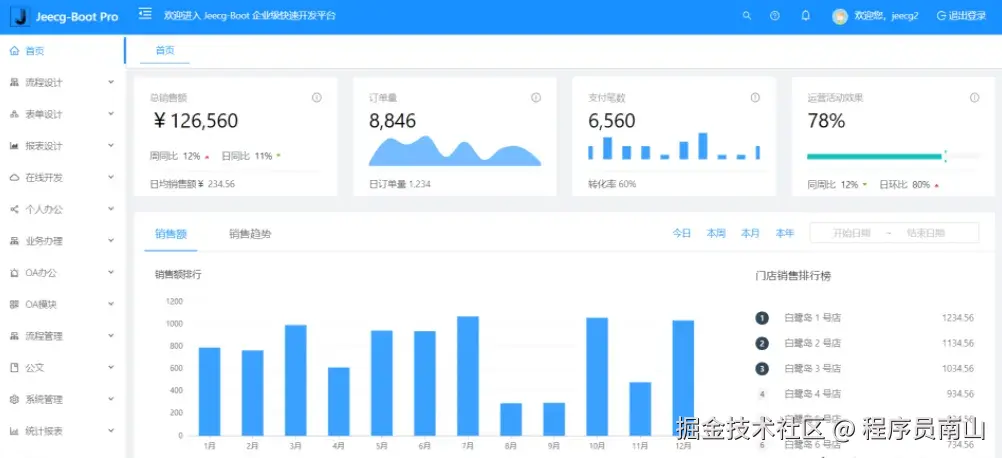Click the ¥ 126,560 total sales value
Screen dimensions: 1002x458
pos(196,121)
